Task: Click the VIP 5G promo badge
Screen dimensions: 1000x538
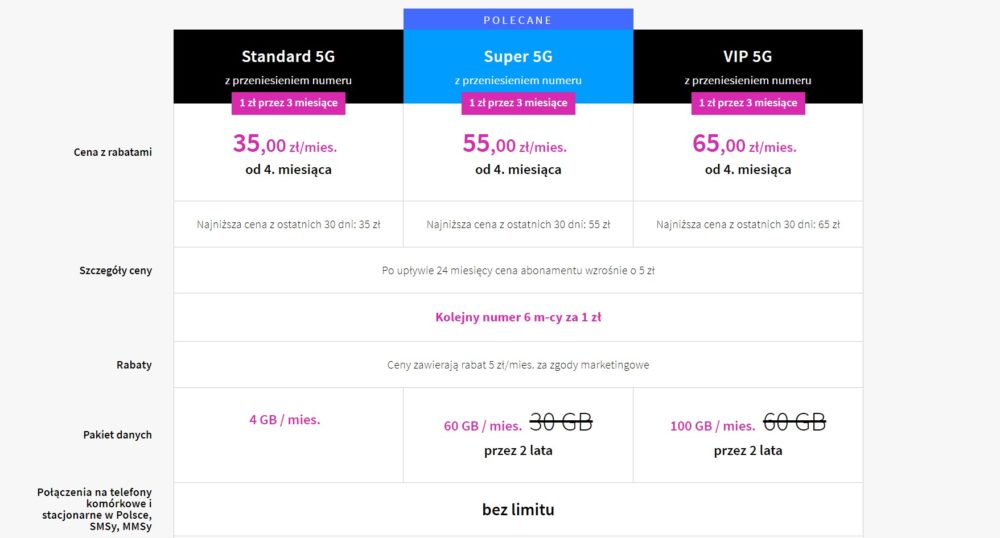Action: (748, 103)
